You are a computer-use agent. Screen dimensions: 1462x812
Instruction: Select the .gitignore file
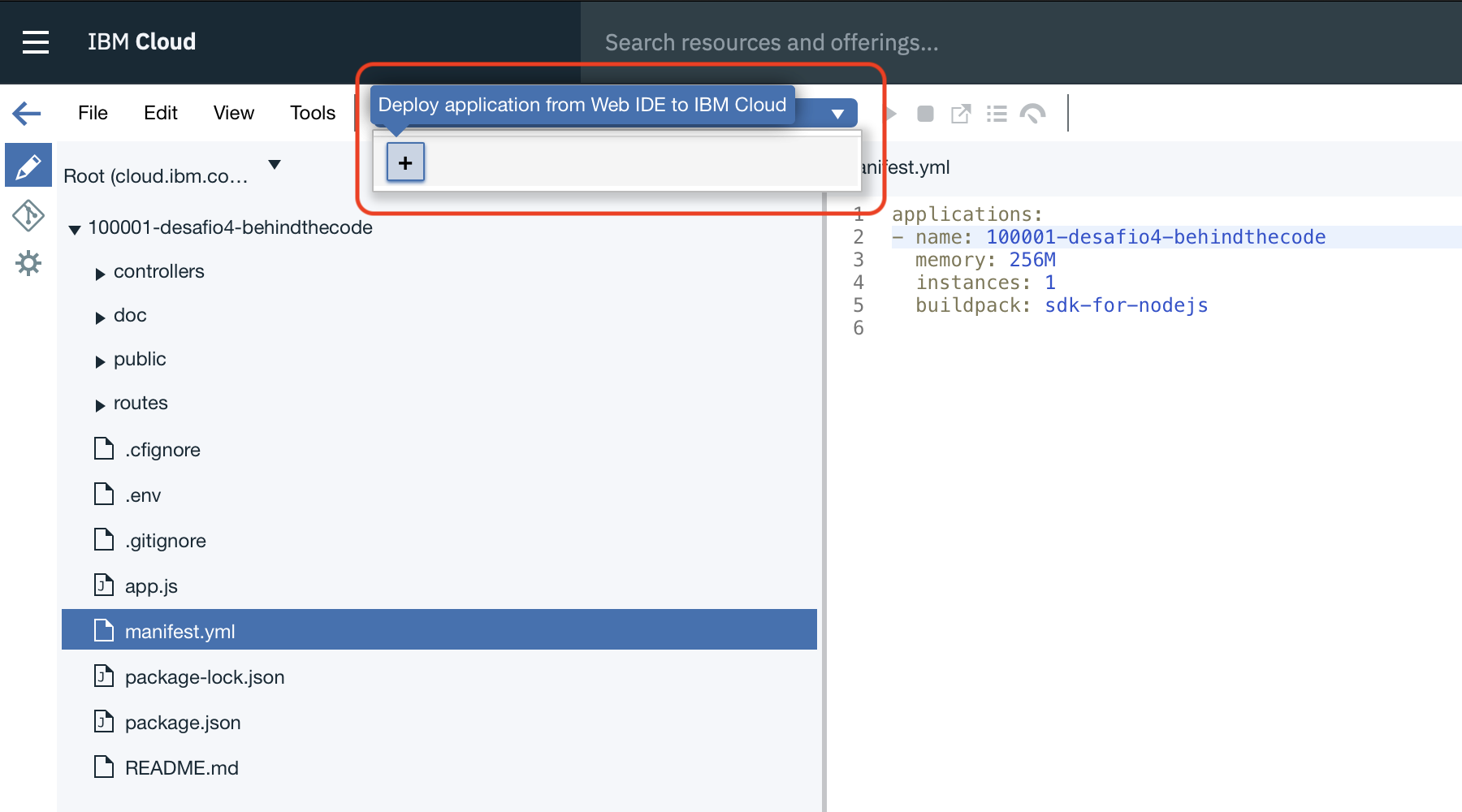click(166, 541)
